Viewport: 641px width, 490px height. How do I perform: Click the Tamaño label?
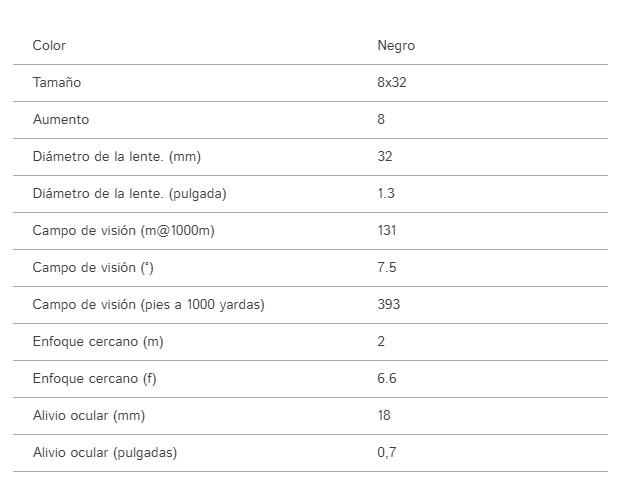(57, 82)
